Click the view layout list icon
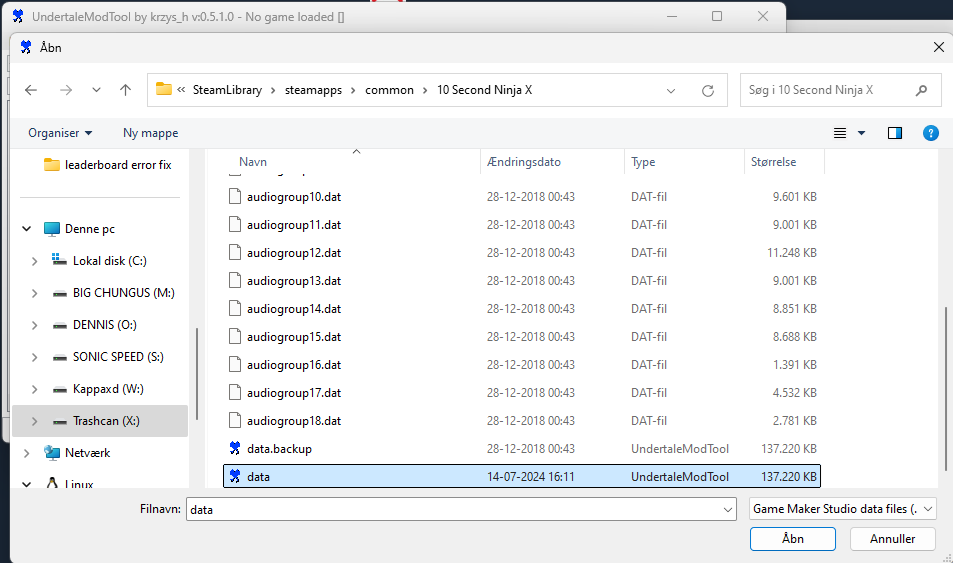The height and width of the screenshot is (563, 953). (x=840, y=133)
